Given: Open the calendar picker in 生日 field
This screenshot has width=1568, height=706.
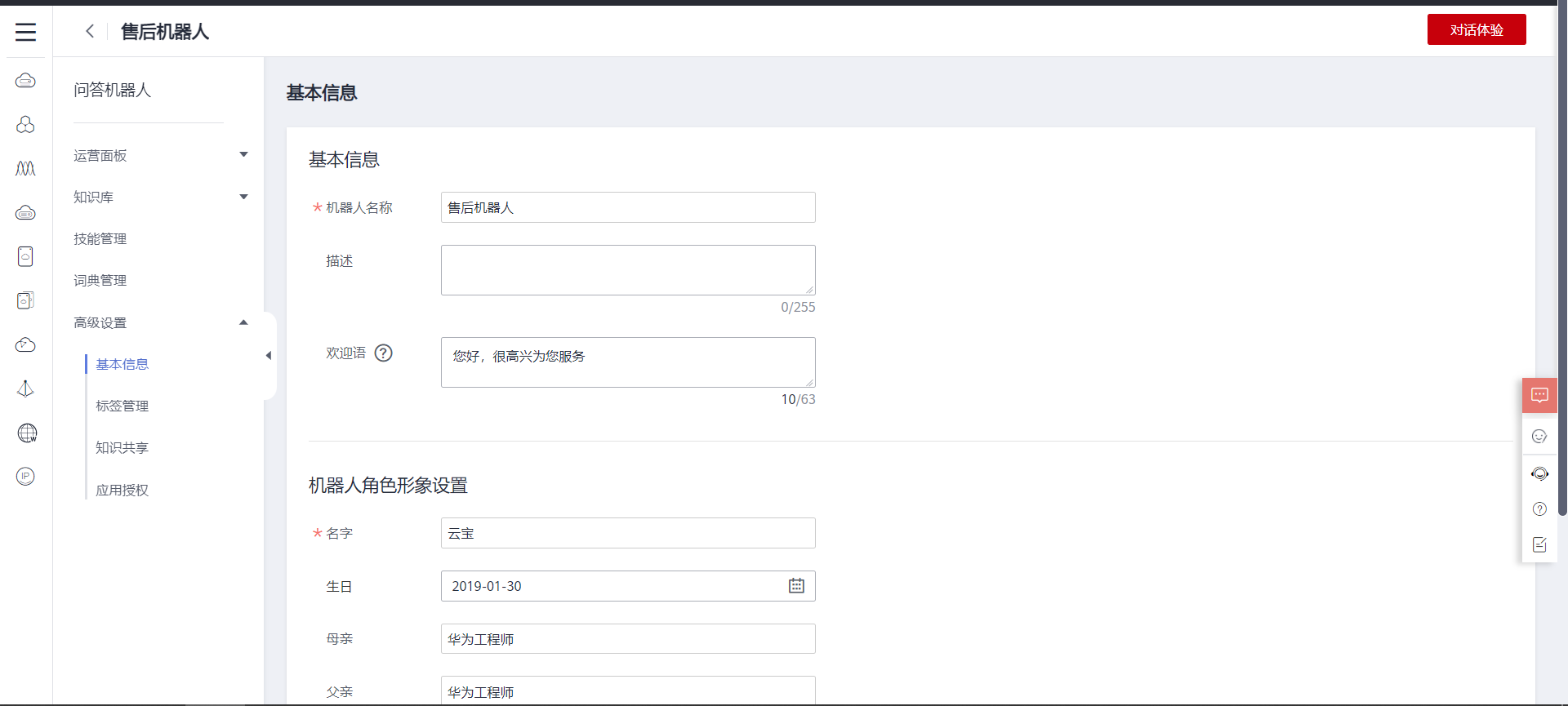Looking at the screenshot, I should tap(796, 586).
